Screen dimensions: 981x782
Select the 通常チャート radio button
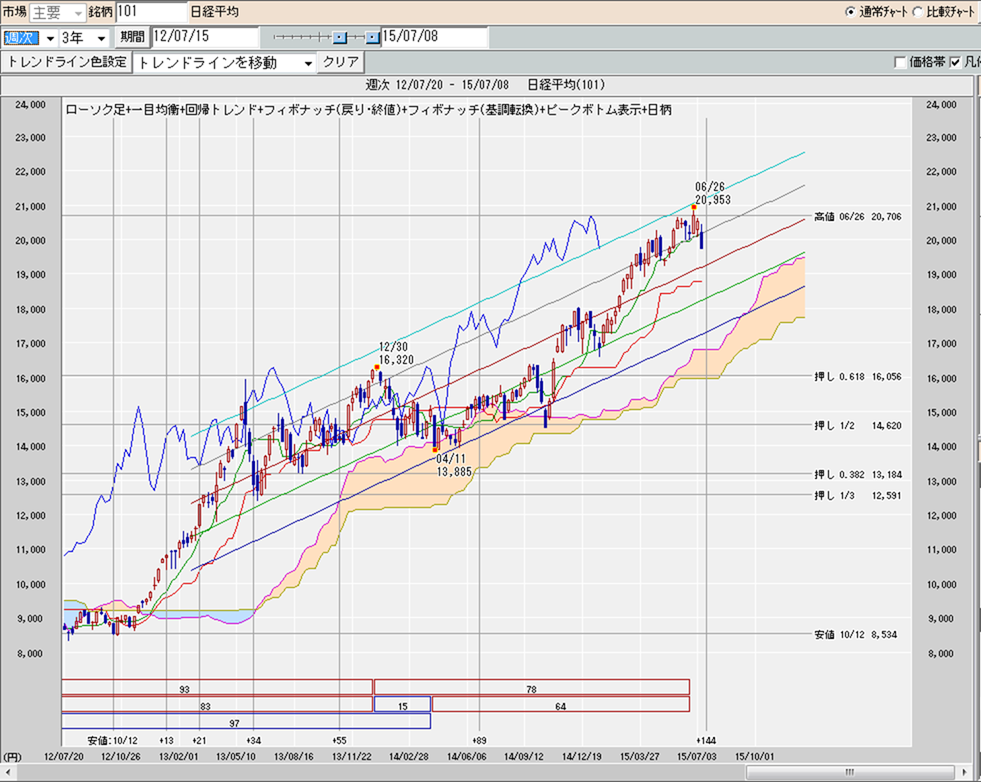point(850,12)
